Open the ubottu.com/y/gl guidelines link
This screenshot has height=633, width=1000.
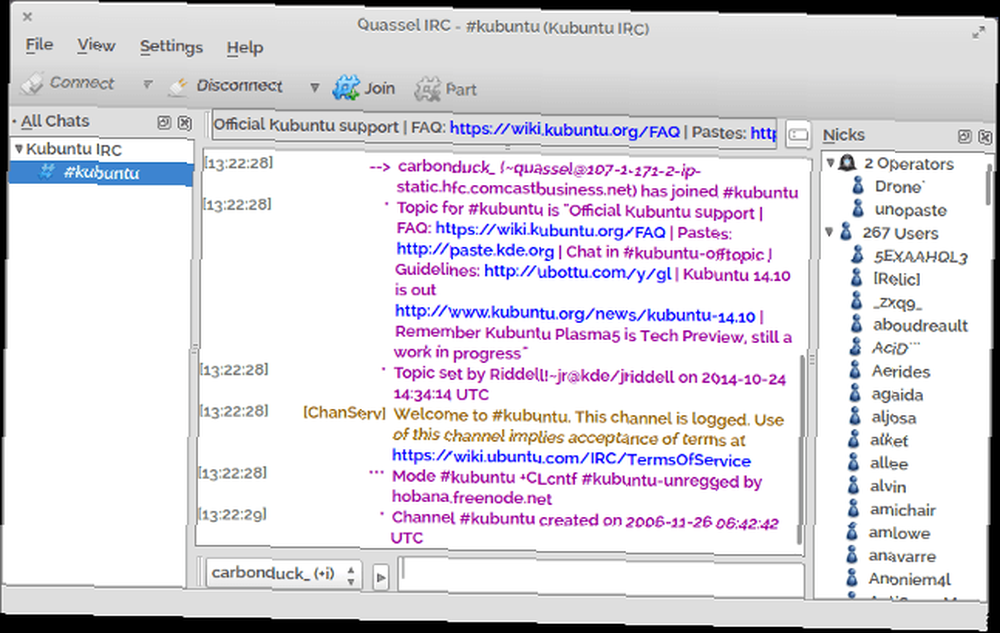578,272
